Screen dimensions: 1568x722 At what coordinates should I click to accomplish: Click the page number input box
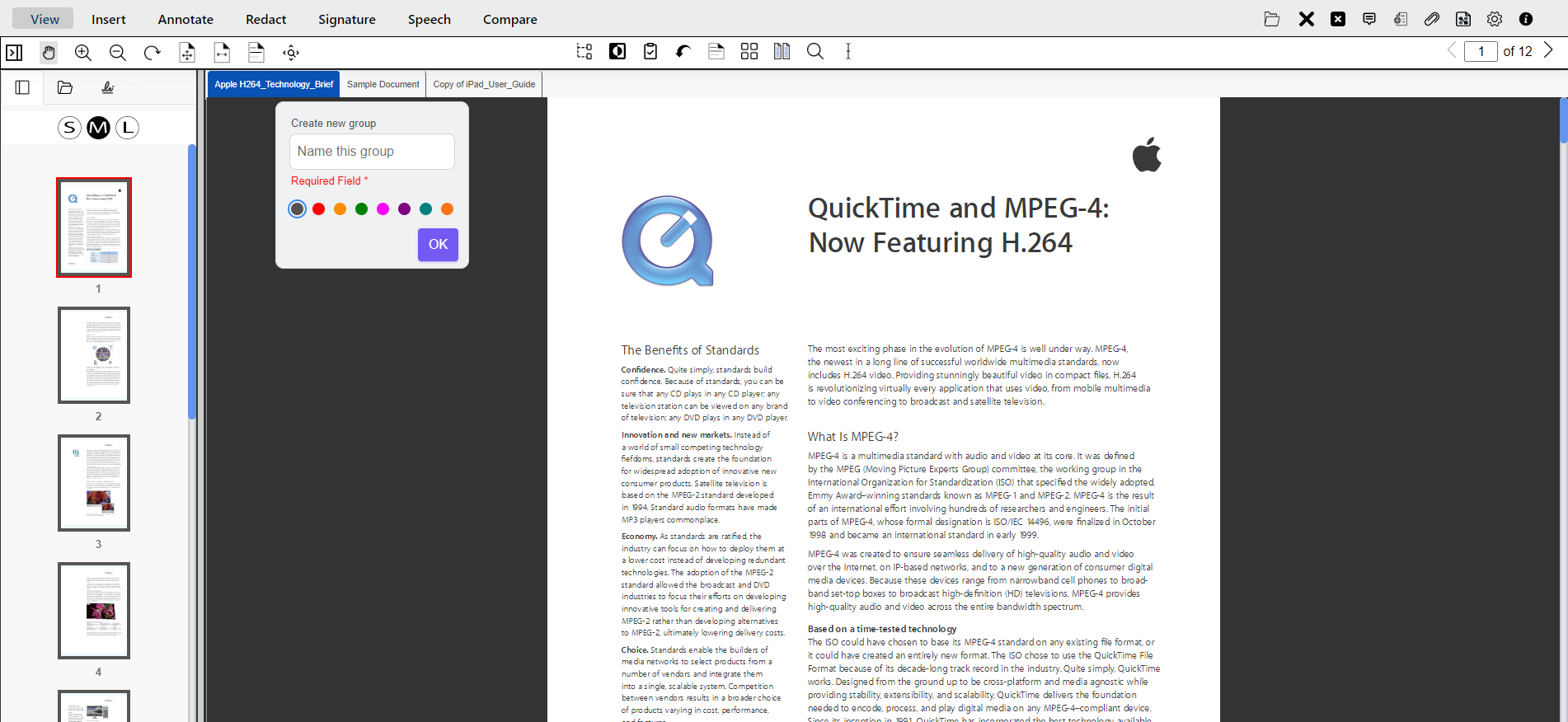pyautogui.click(x=1481, y=51)
